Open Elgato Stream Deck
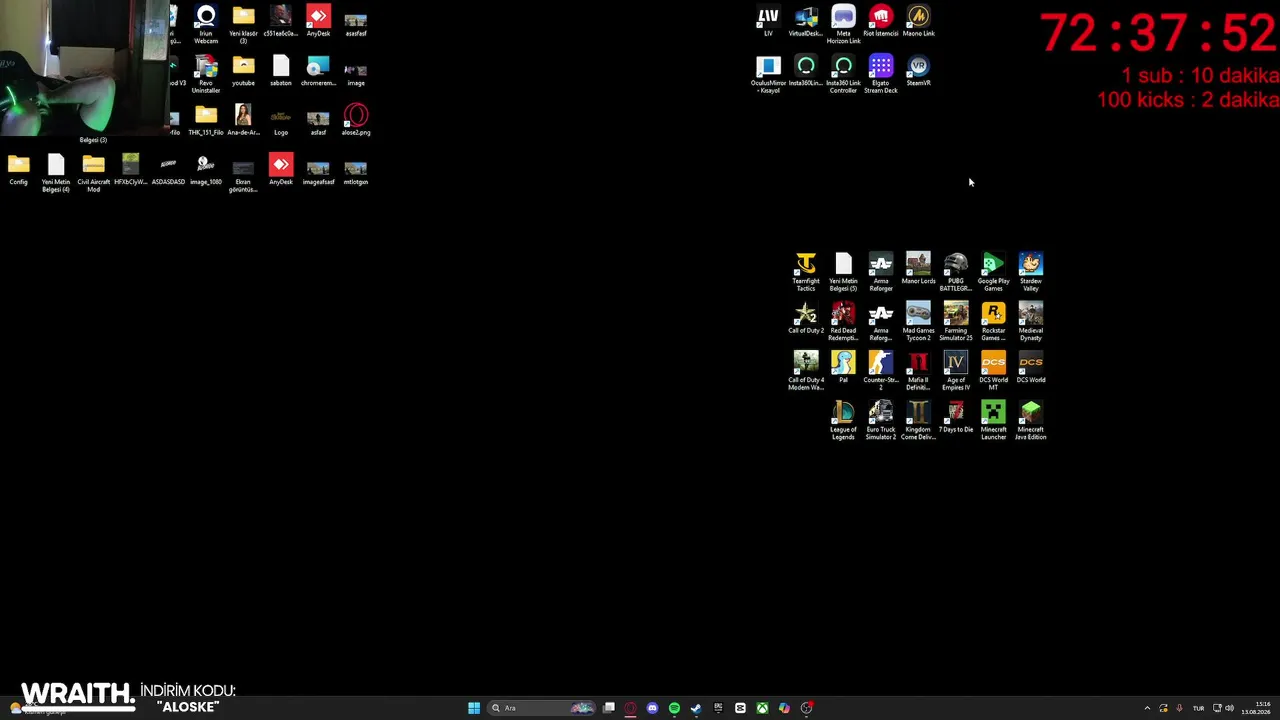 pyautogui.click(x=881, y=74)
